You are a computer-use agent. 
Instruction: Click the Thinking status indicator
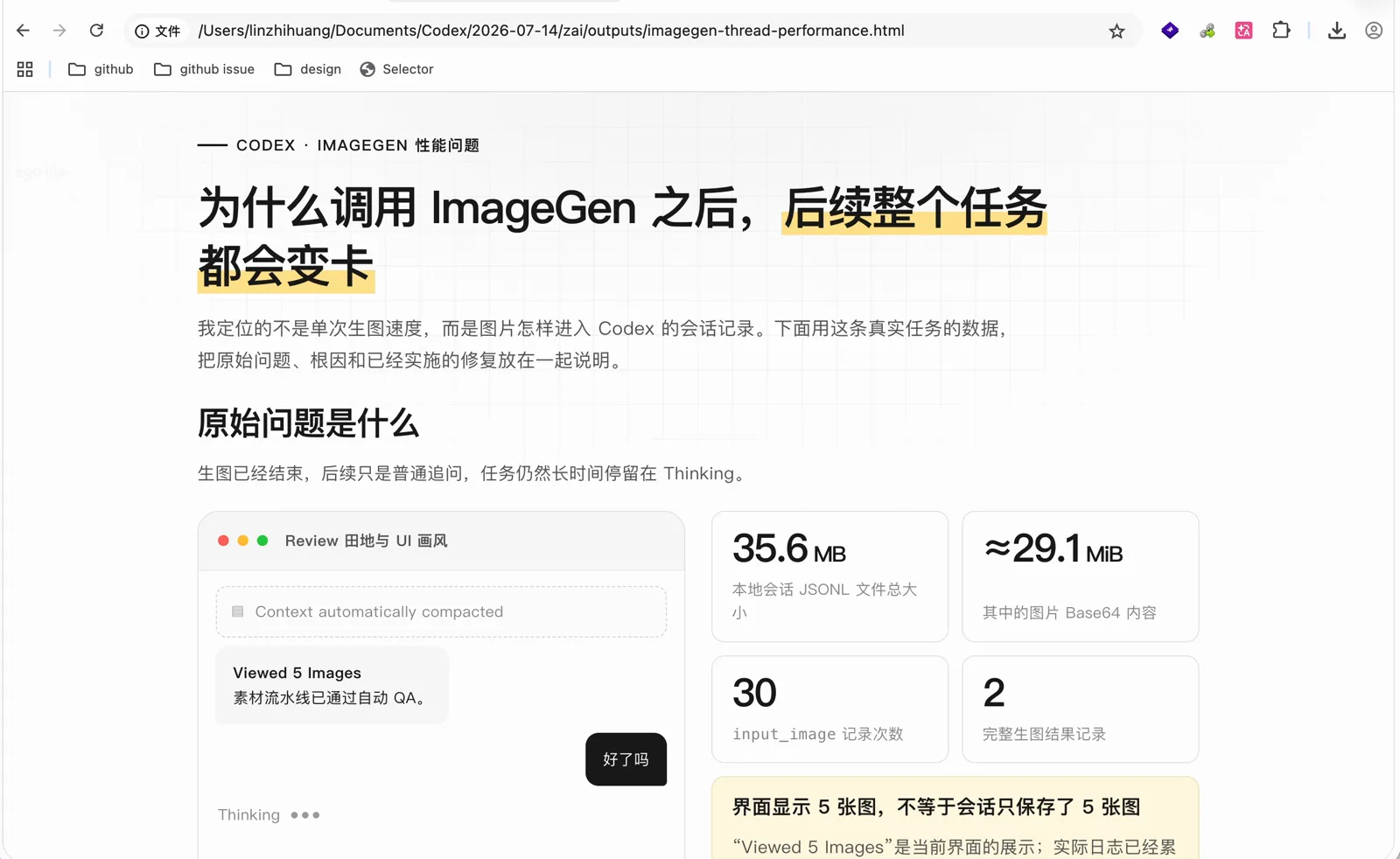pos(269,814)
